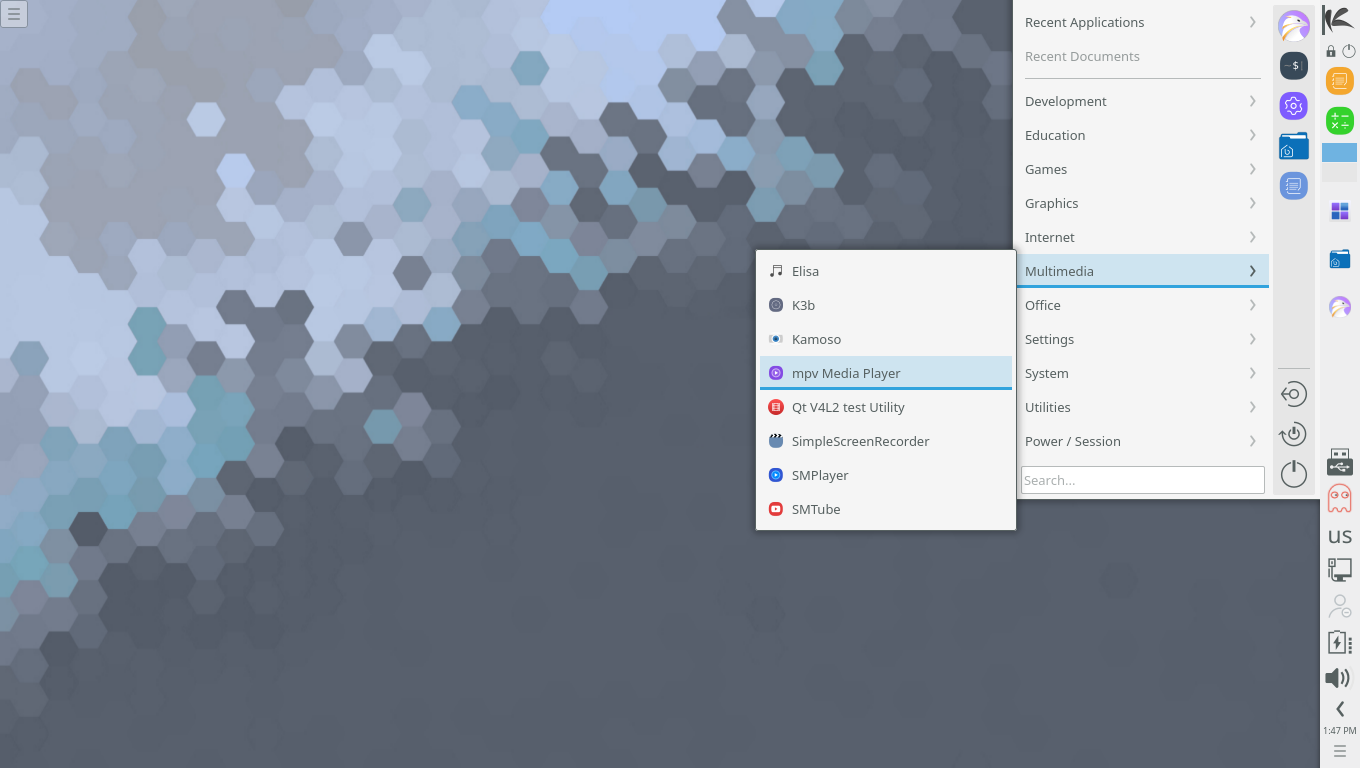
Task: Click the KaOS application launcher logo
Action: [1340, 19]
